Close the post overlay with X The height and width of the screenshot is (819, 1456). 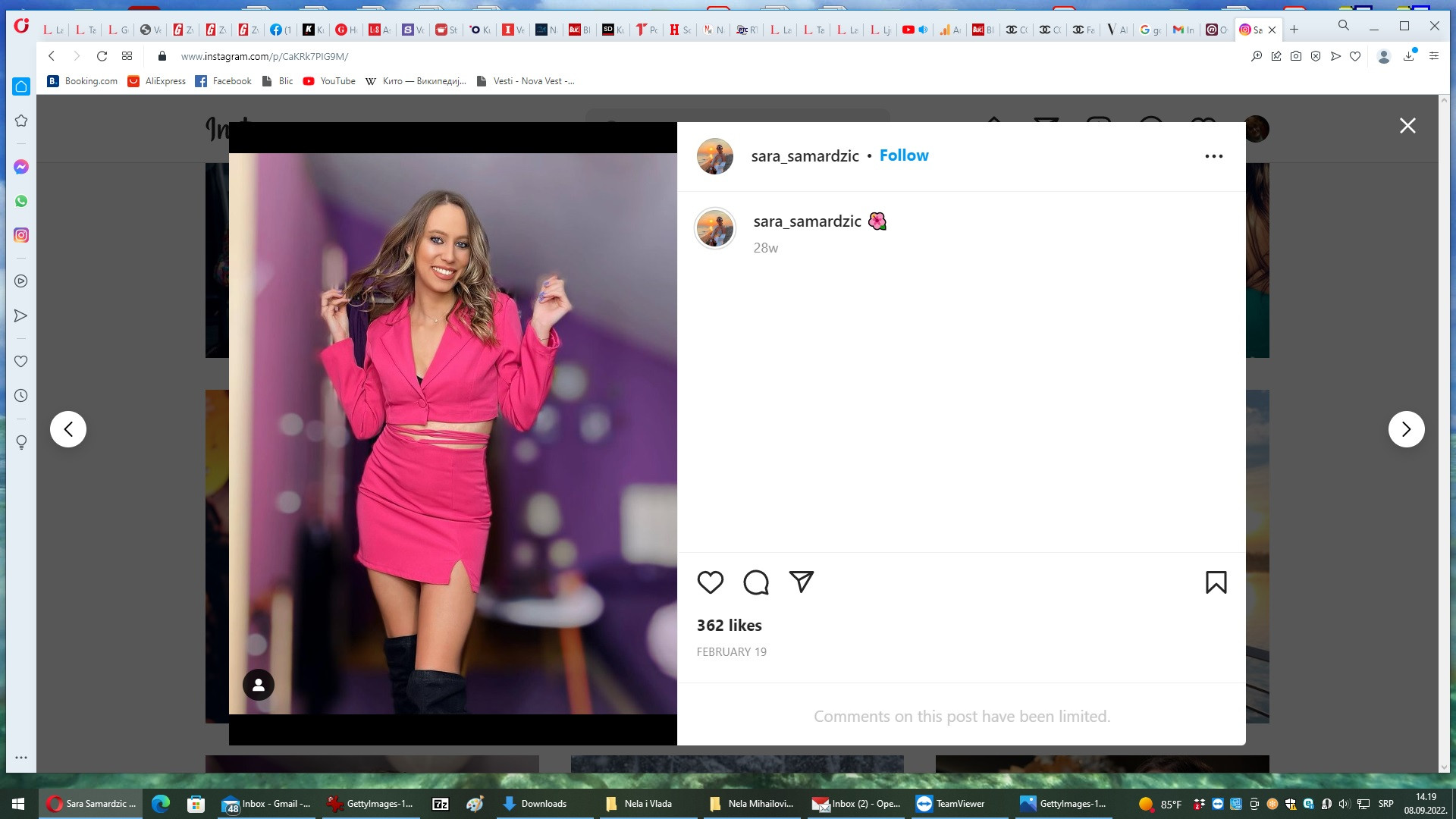pos(1407,126)
